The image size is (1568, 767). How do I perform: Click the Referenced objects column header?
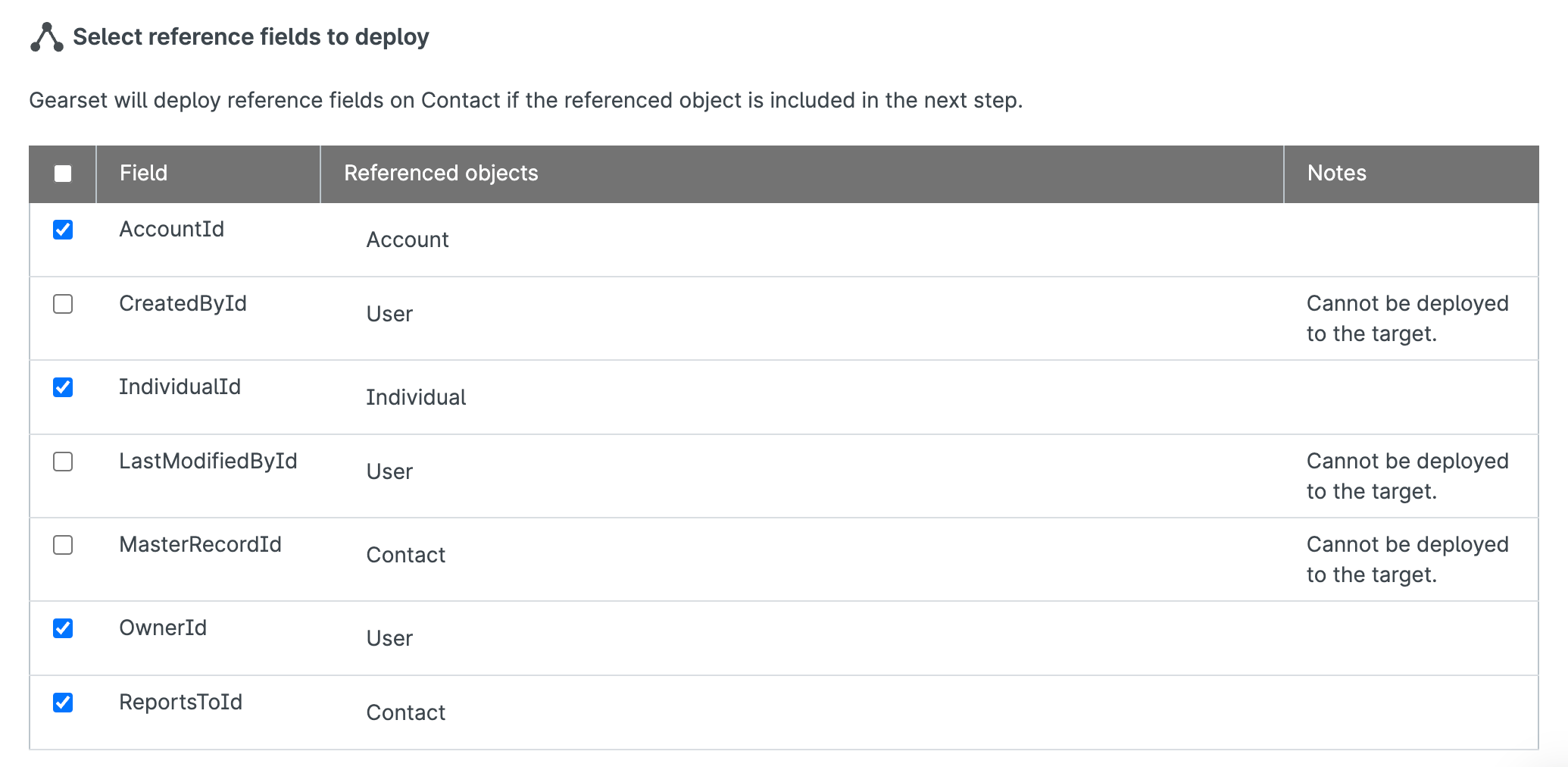pyautogui.click(x=441, y=174)
